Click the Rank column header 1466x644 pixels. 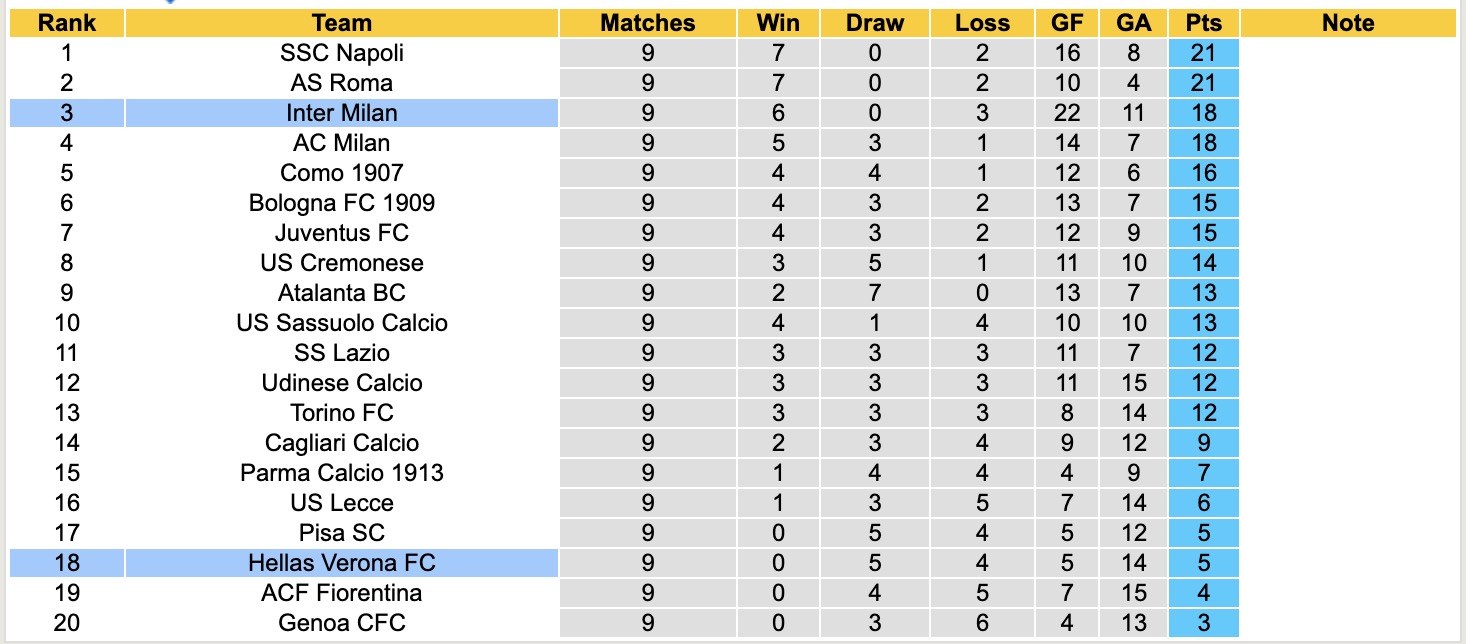(x=67, y=23)
